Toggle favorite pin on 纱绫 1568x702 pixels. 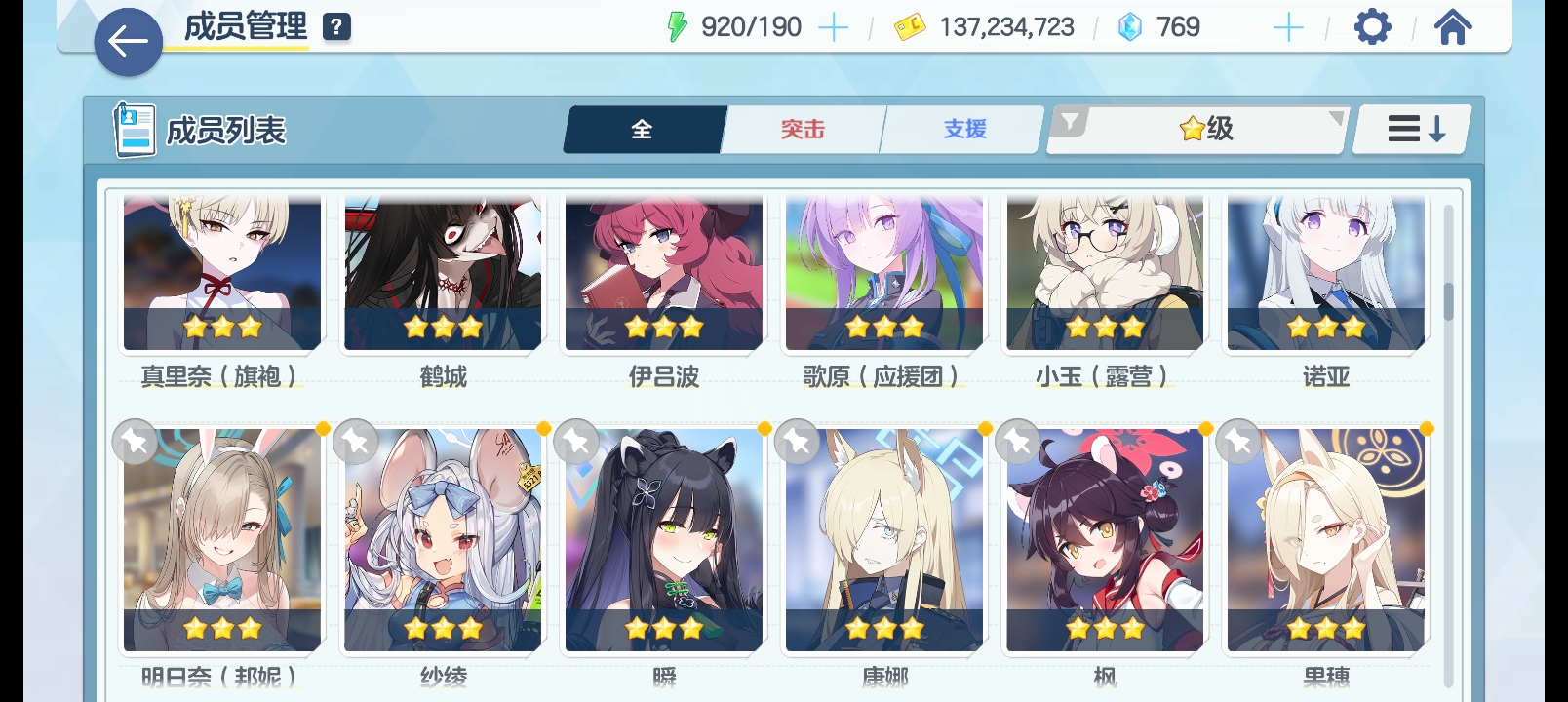pos(356,442)
